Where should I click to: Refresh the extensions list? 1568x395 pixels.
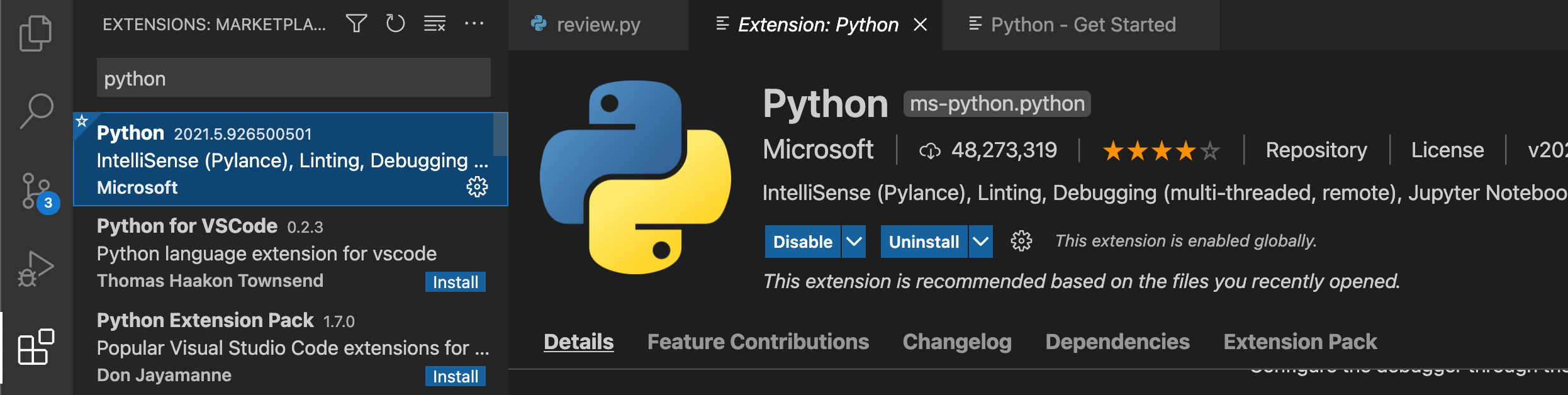pos(395,24)
